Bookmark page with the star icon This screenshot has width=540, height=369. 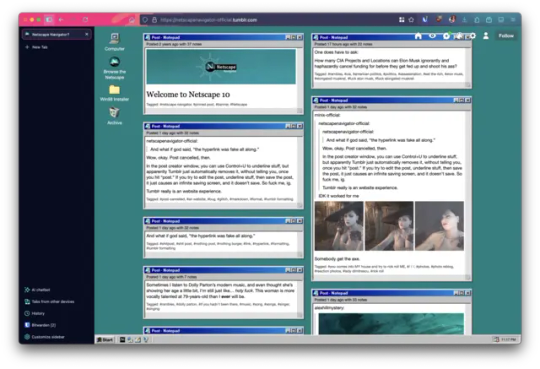click(411, 20)
